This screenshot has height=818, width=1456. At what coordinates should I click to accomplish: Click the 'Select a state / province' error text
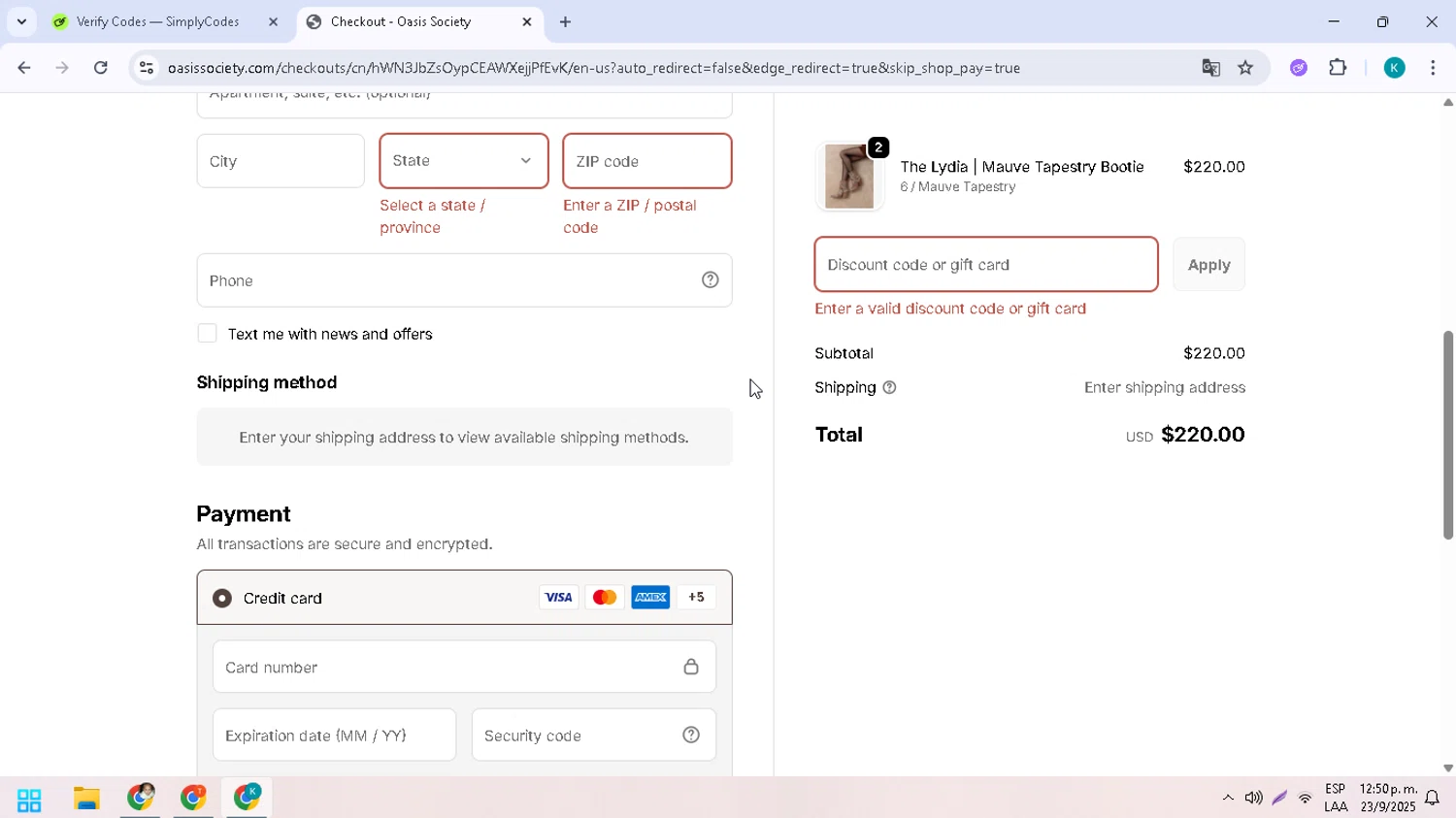tap(433, 216)
